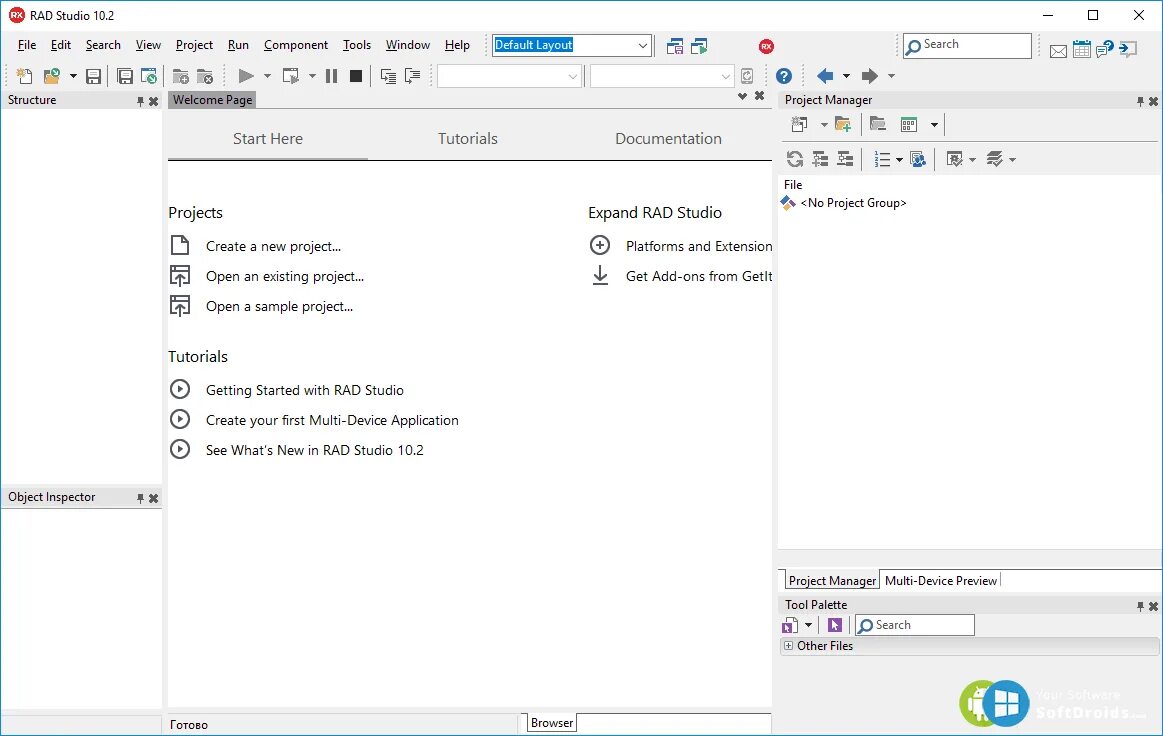The width and height of the screenshot is (1163, 736).
Task: Click the top IDE Search field
Action: 967,45
